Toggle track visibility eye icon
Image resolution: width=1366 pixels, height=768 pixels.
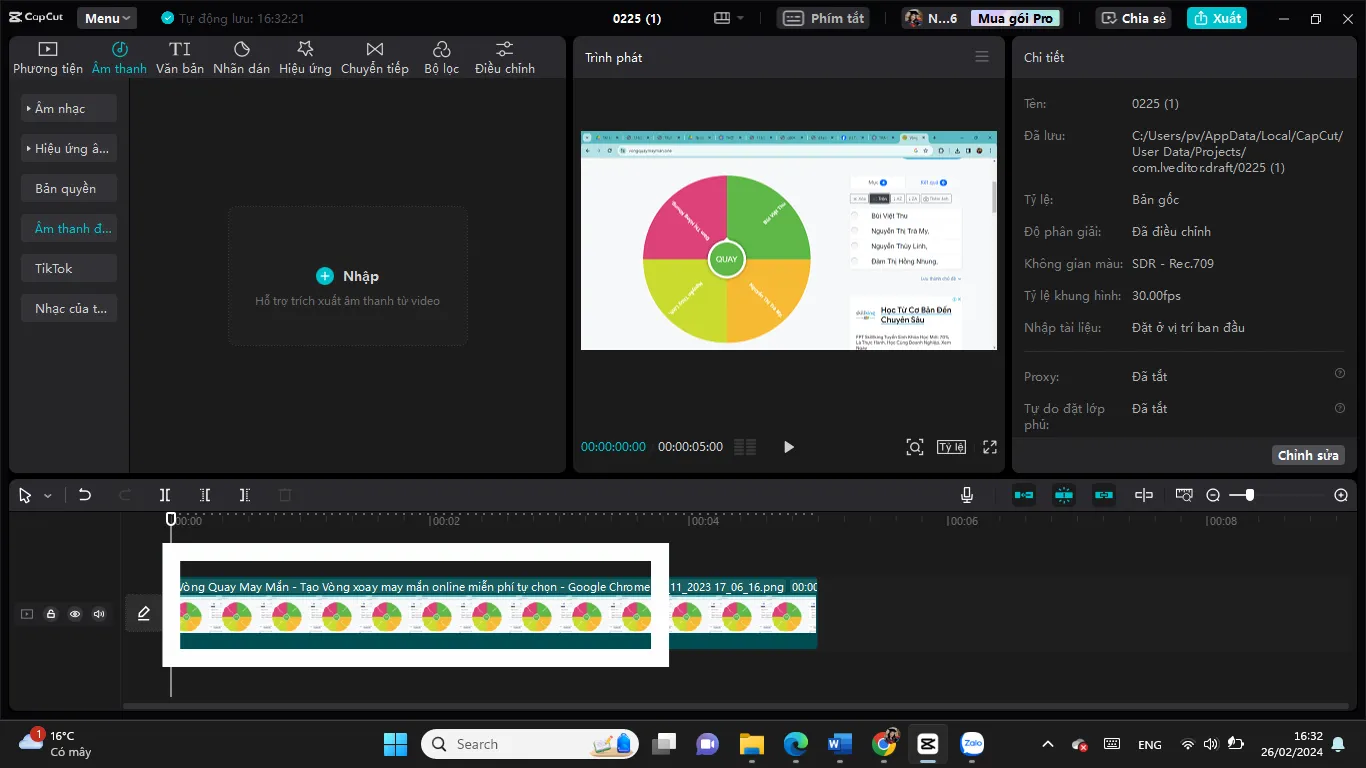pos(75,614)
